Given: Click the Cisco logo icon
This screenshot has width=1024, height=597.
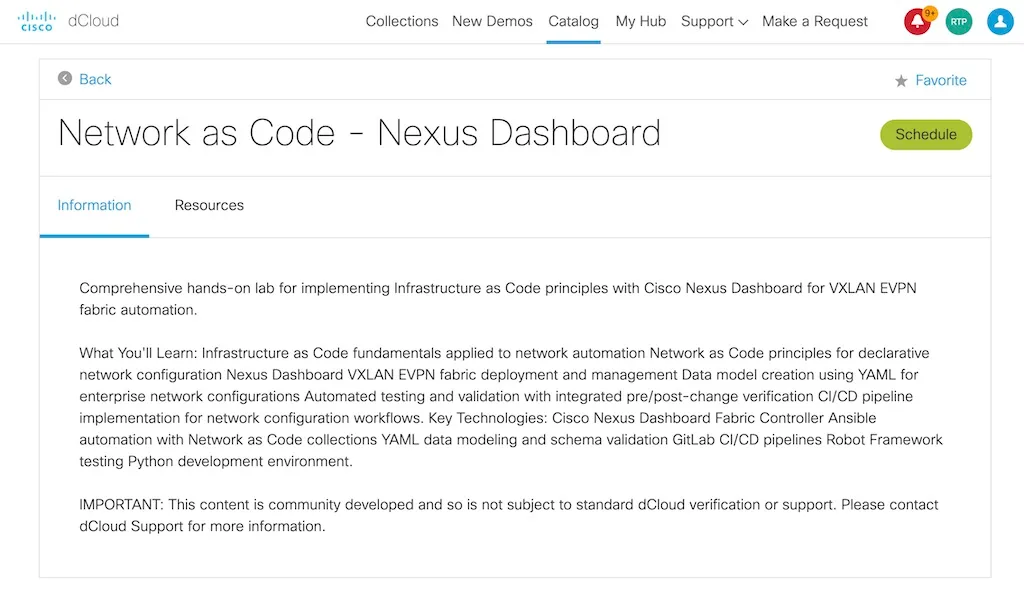Looking at the screenshot, I should [x=37, y=21].
